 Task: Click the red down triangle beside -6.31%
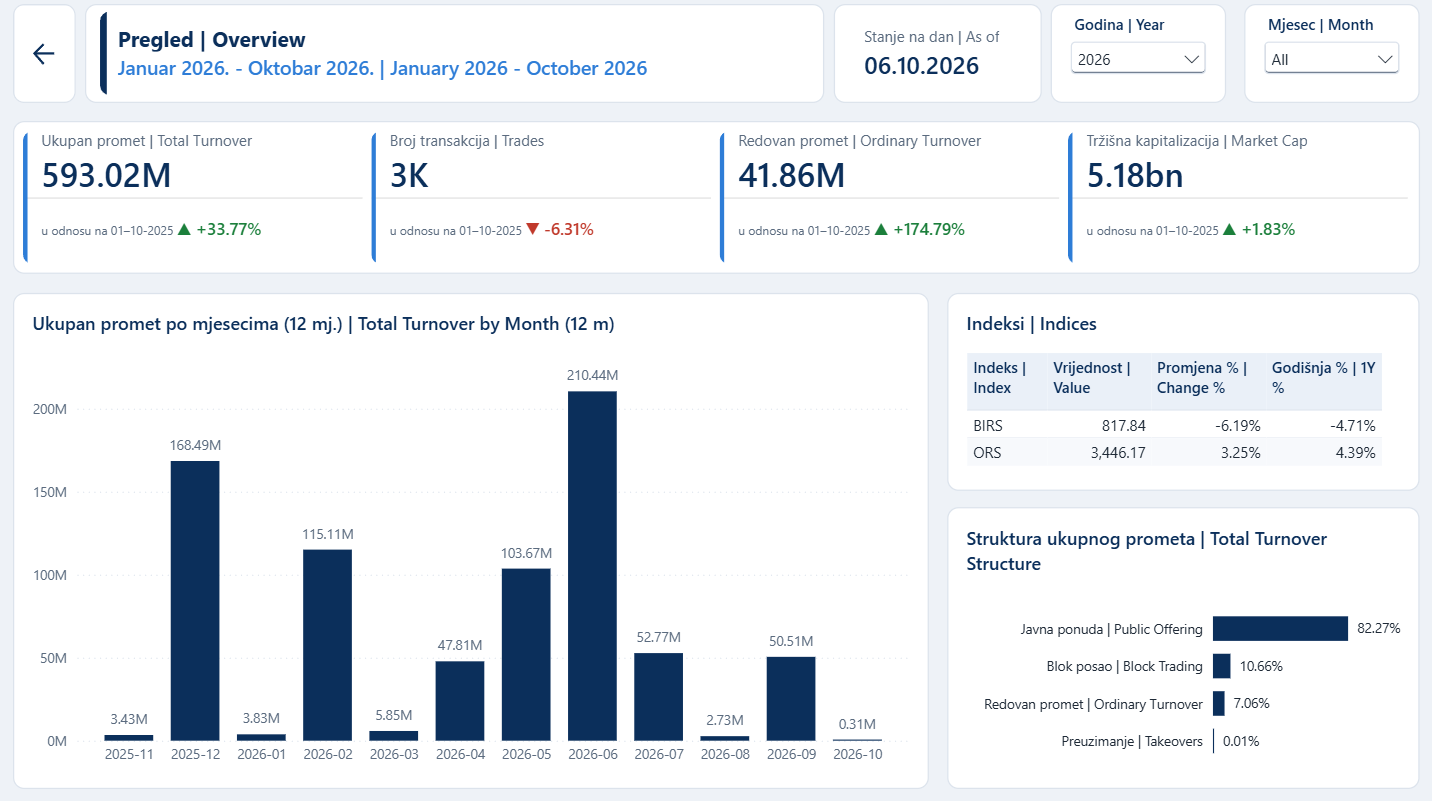coord(532,230)
